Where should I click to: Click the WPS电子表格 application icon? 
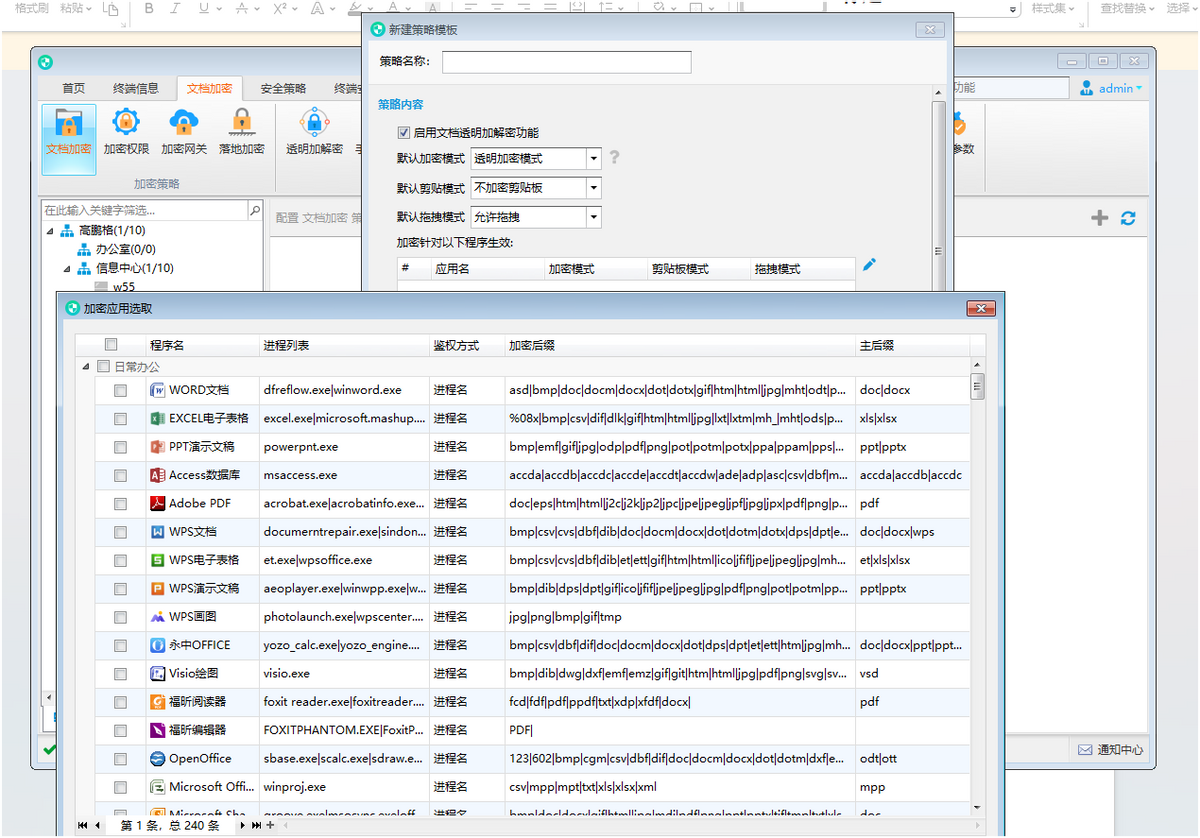pyautogui.click(x=157, y=560)
